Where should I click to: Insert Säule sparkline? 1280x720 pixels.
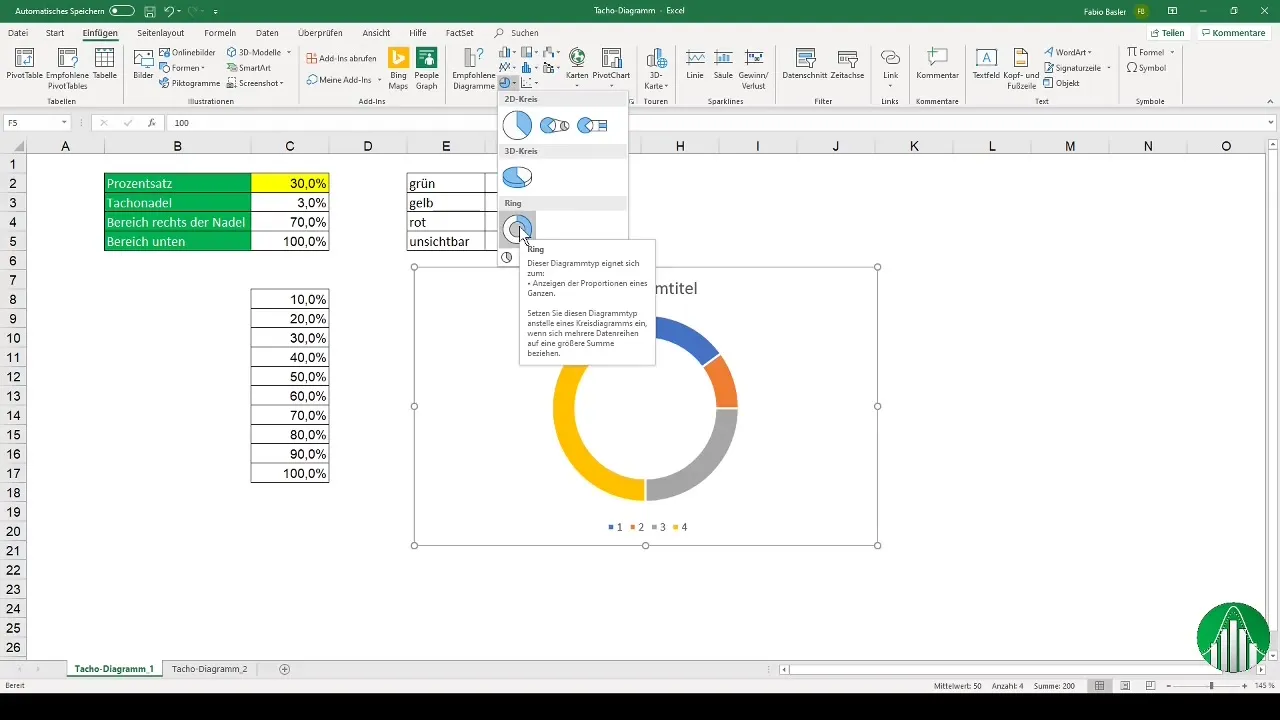coord(722,65)
